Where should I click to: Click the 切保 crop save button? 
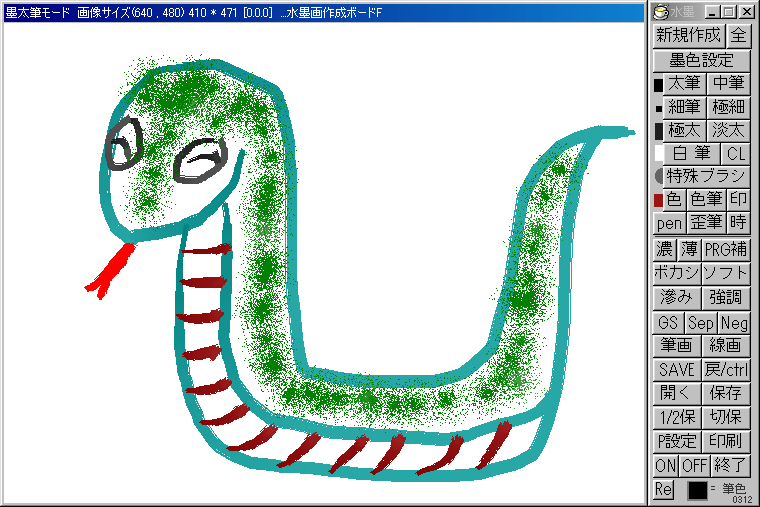(x=726, y=417)
